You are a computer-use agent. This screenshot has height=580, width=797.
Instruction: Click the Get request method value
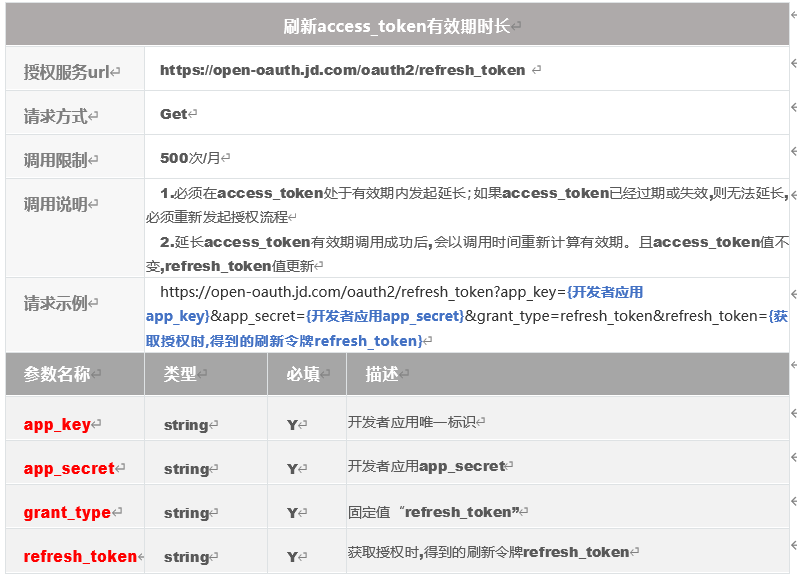[x=173, y=114]
